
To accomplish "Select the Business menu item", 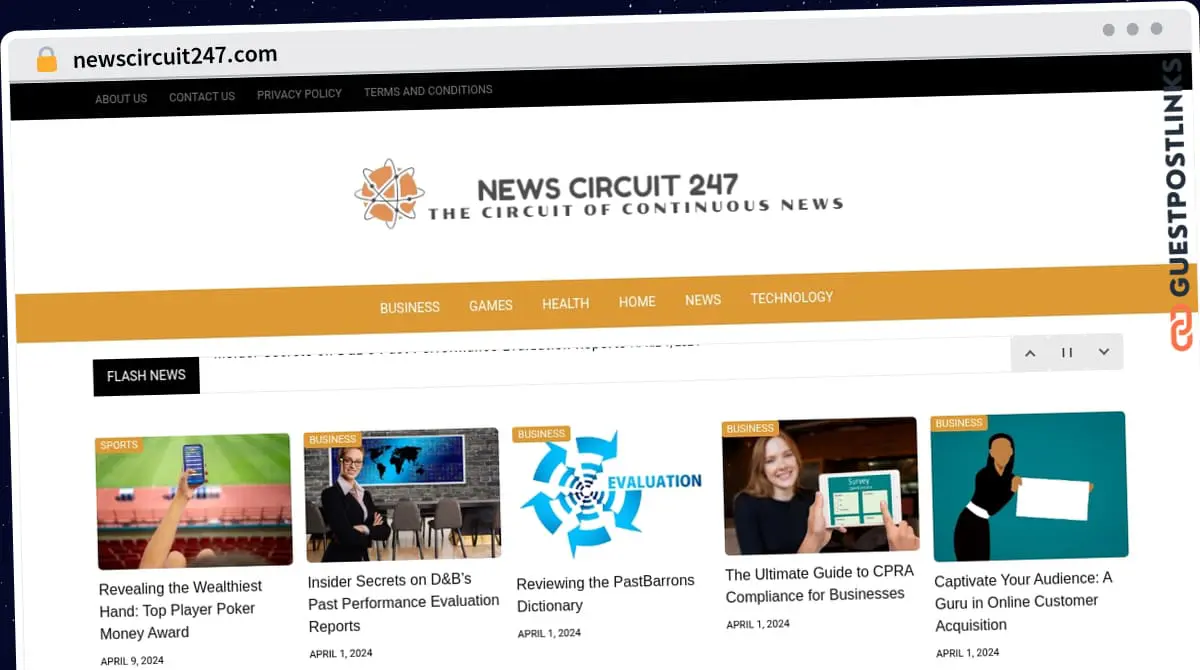I will 410,307.
